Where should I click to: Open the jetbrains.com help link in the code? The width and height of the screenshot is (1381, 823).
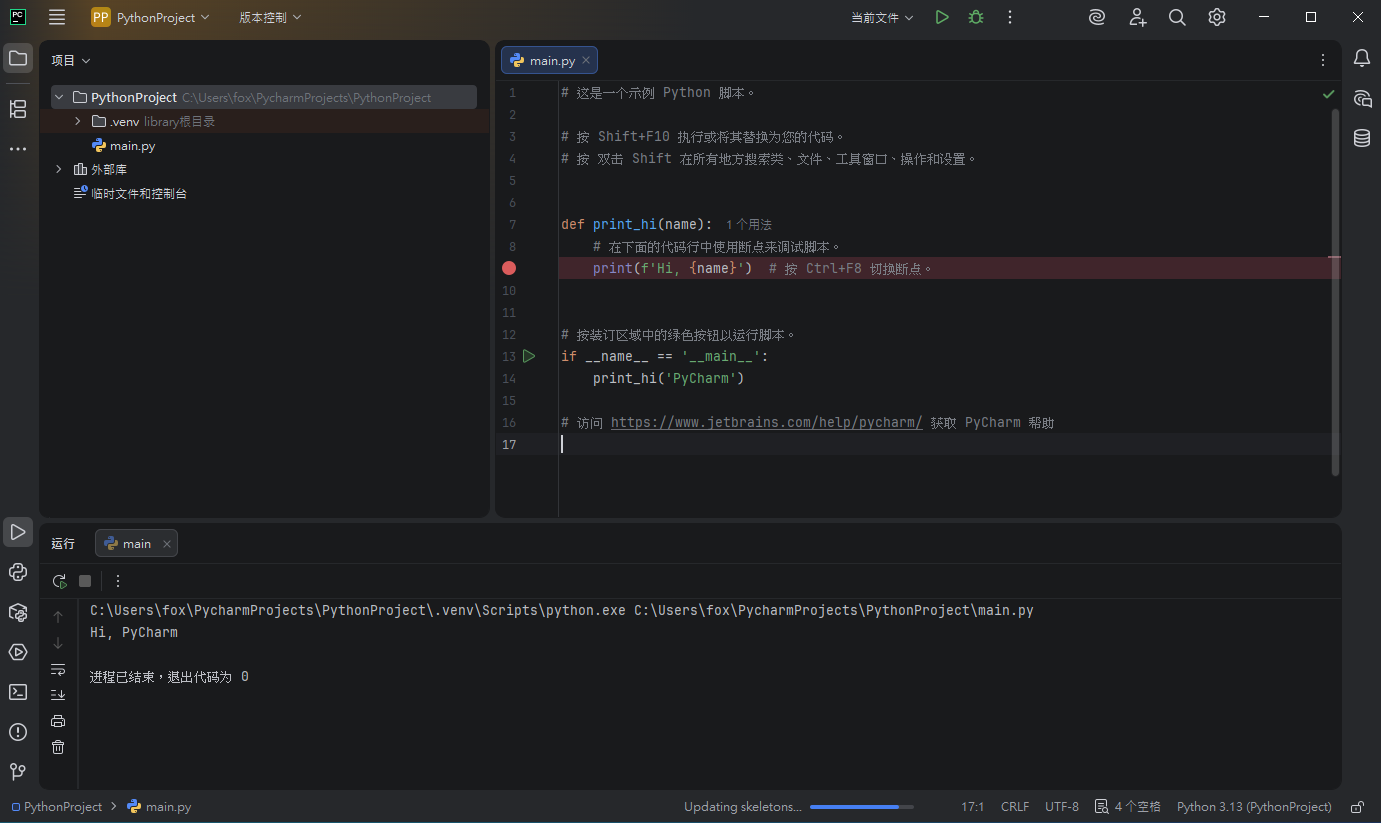click(766, 423)
